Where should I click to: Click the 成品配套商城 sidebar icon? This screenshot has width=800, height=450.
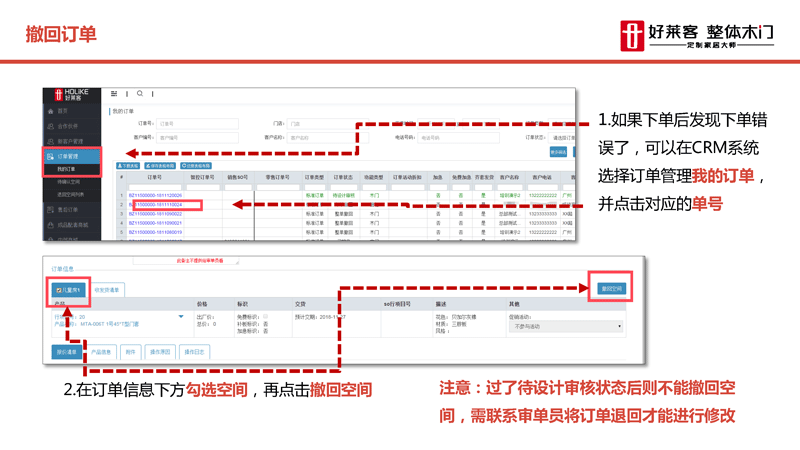point(51,225)
